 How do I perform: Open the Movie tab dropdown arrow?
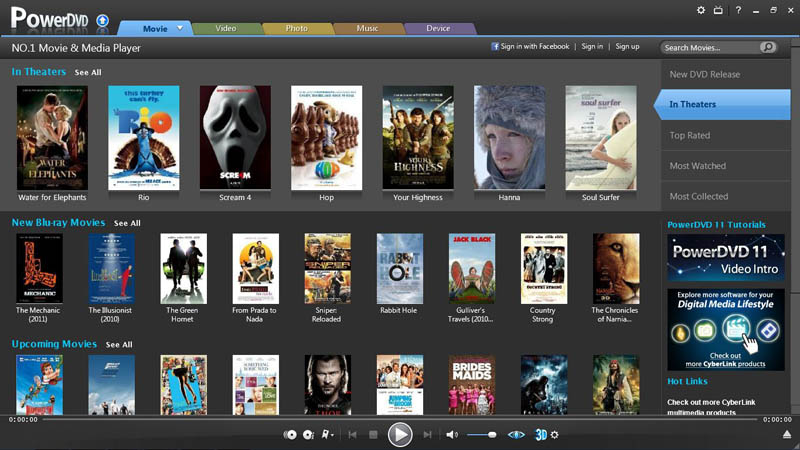tap(180, 28)
